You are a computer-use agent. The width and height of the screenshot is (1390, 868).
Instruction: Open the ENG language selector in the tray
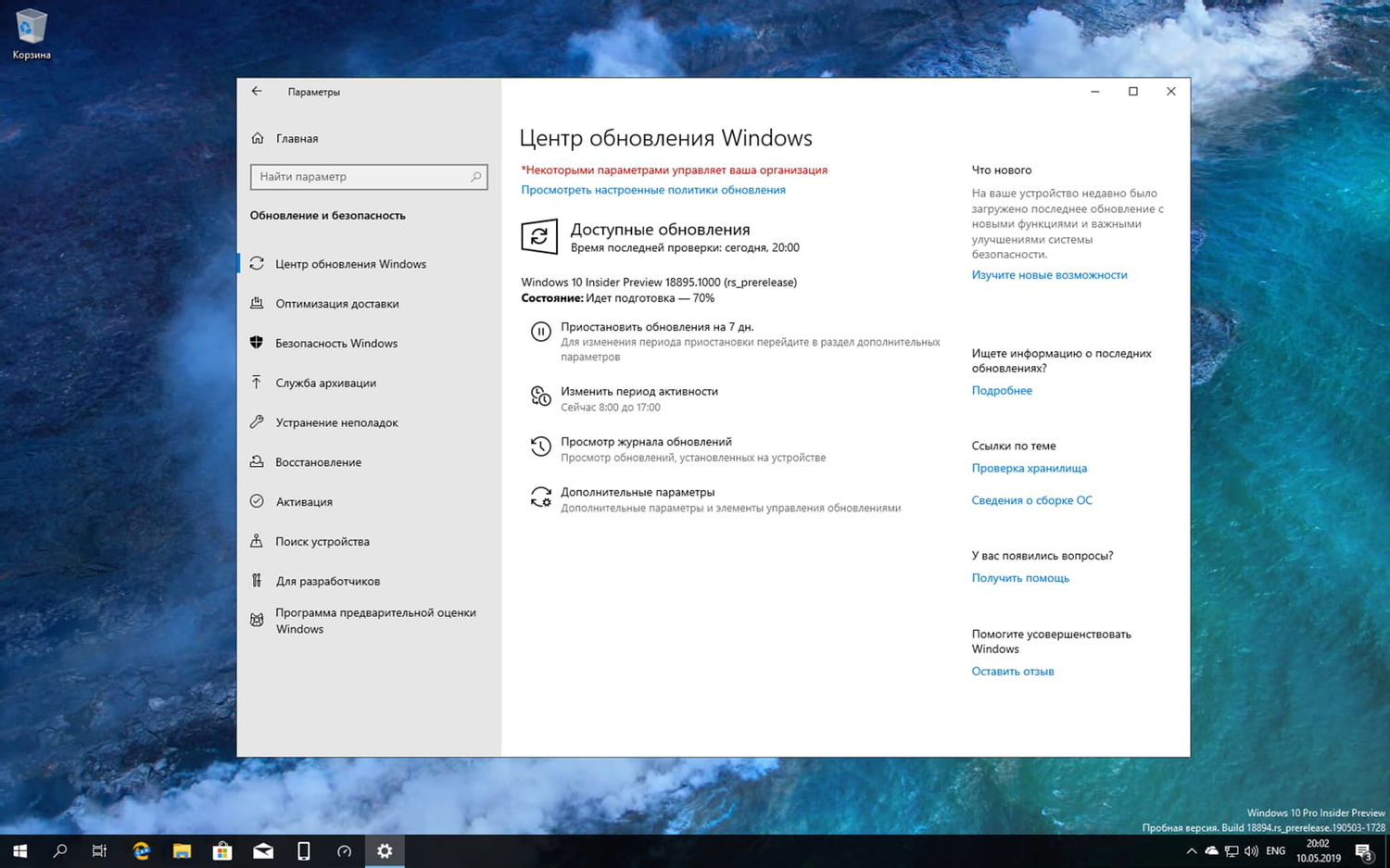click(x=1275, y=850)
